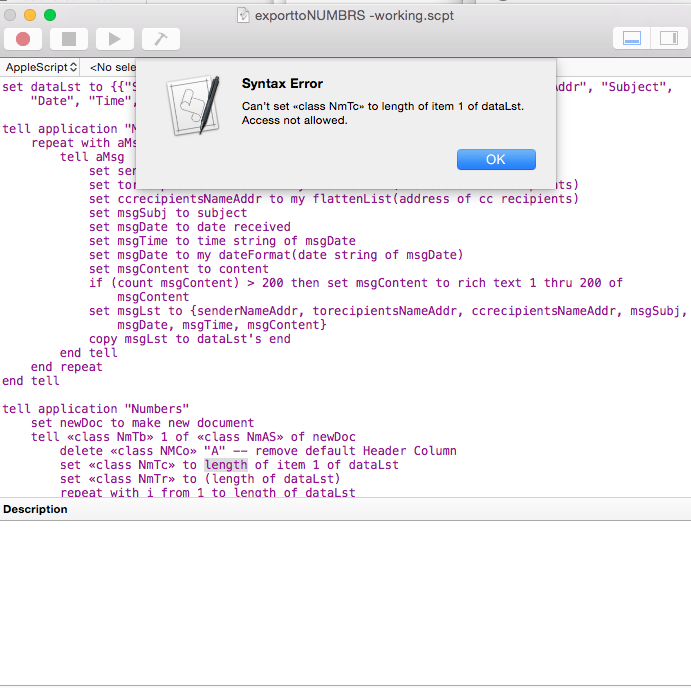691x688 pixels.
Task: Click the highlighted word length in script
Action: (x=226, y=465)
